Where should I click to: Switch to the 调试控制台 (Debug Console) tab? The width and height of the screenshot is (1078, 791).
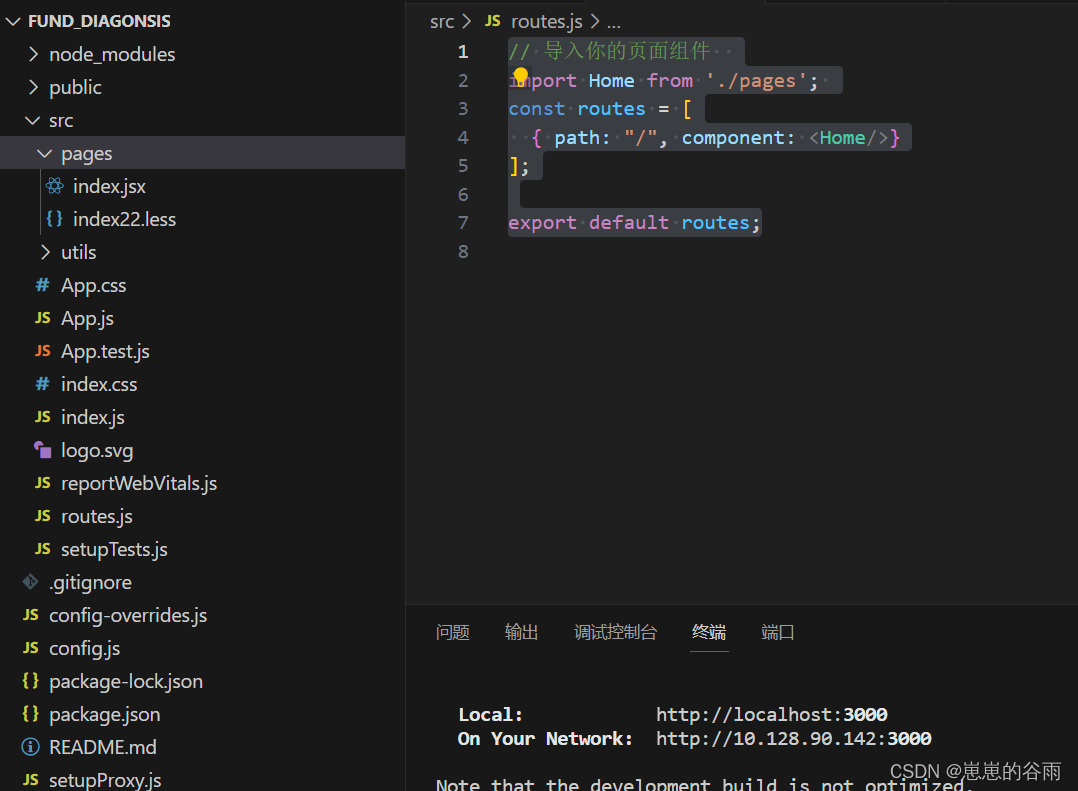coord(615,632)
